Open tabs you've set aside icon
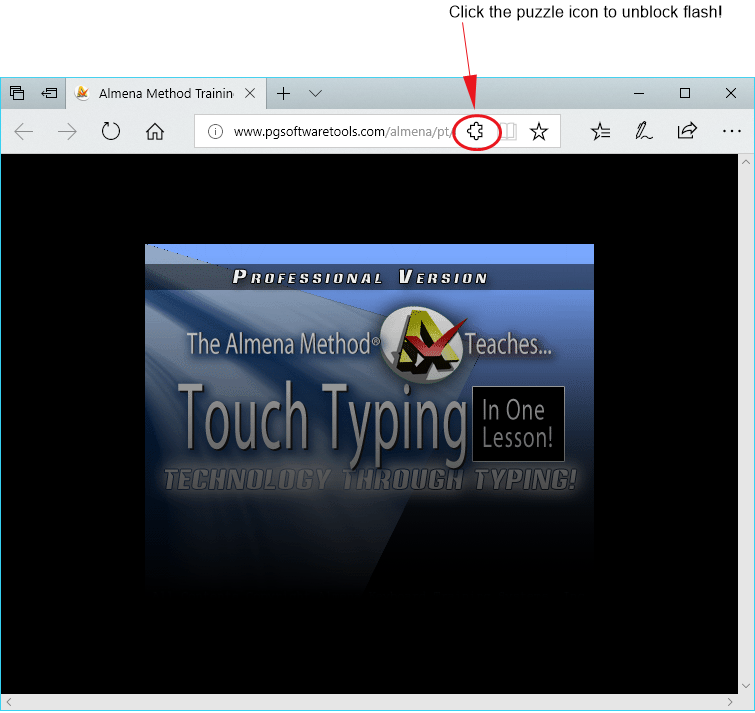Viewport: 755px width, 713px height. pyautogui.click(x=17, y=93)
